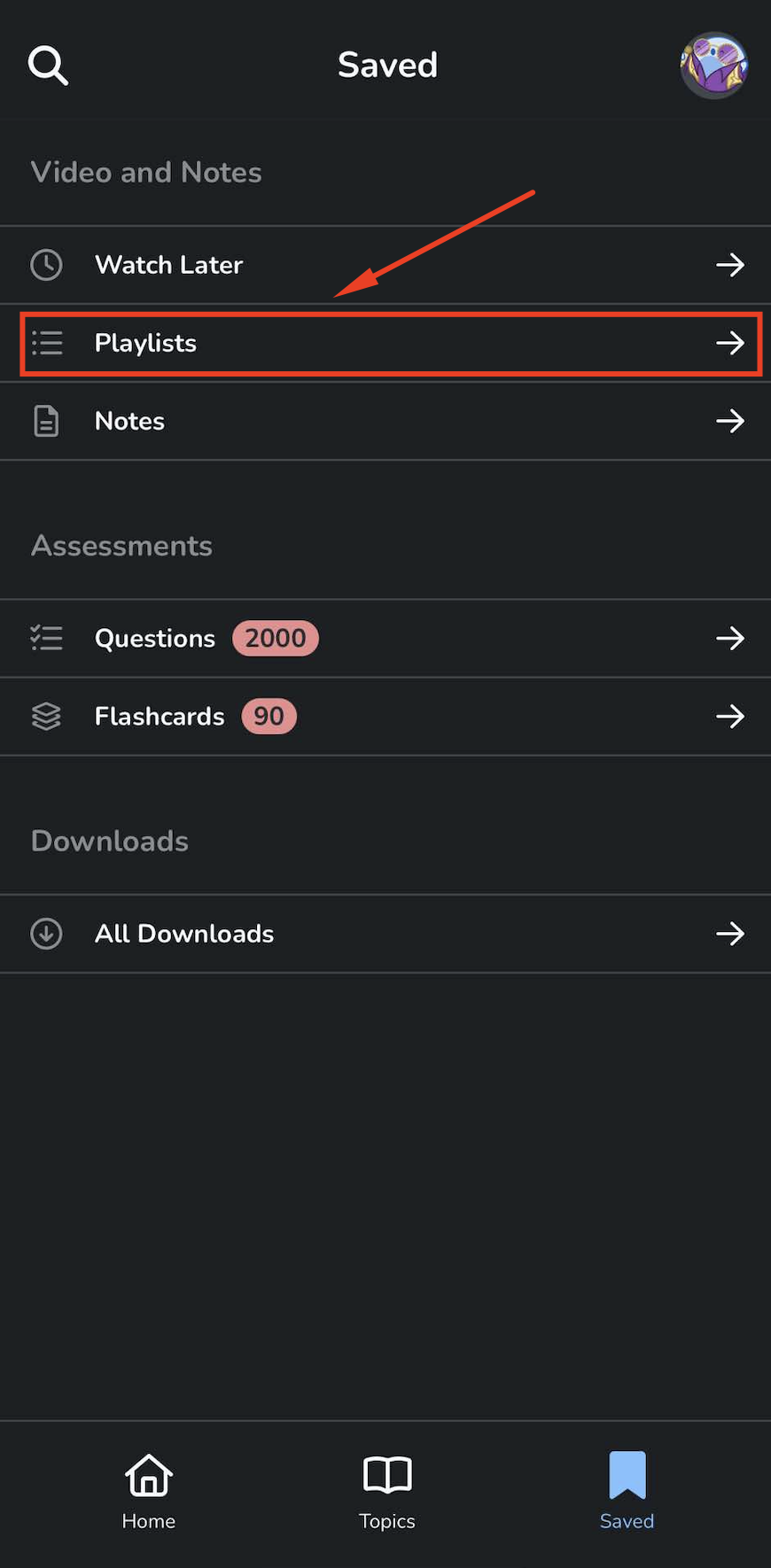Tap the 90 Flashcards count badge
Viewport: 771px width, 1568px height.
(269, 716)
